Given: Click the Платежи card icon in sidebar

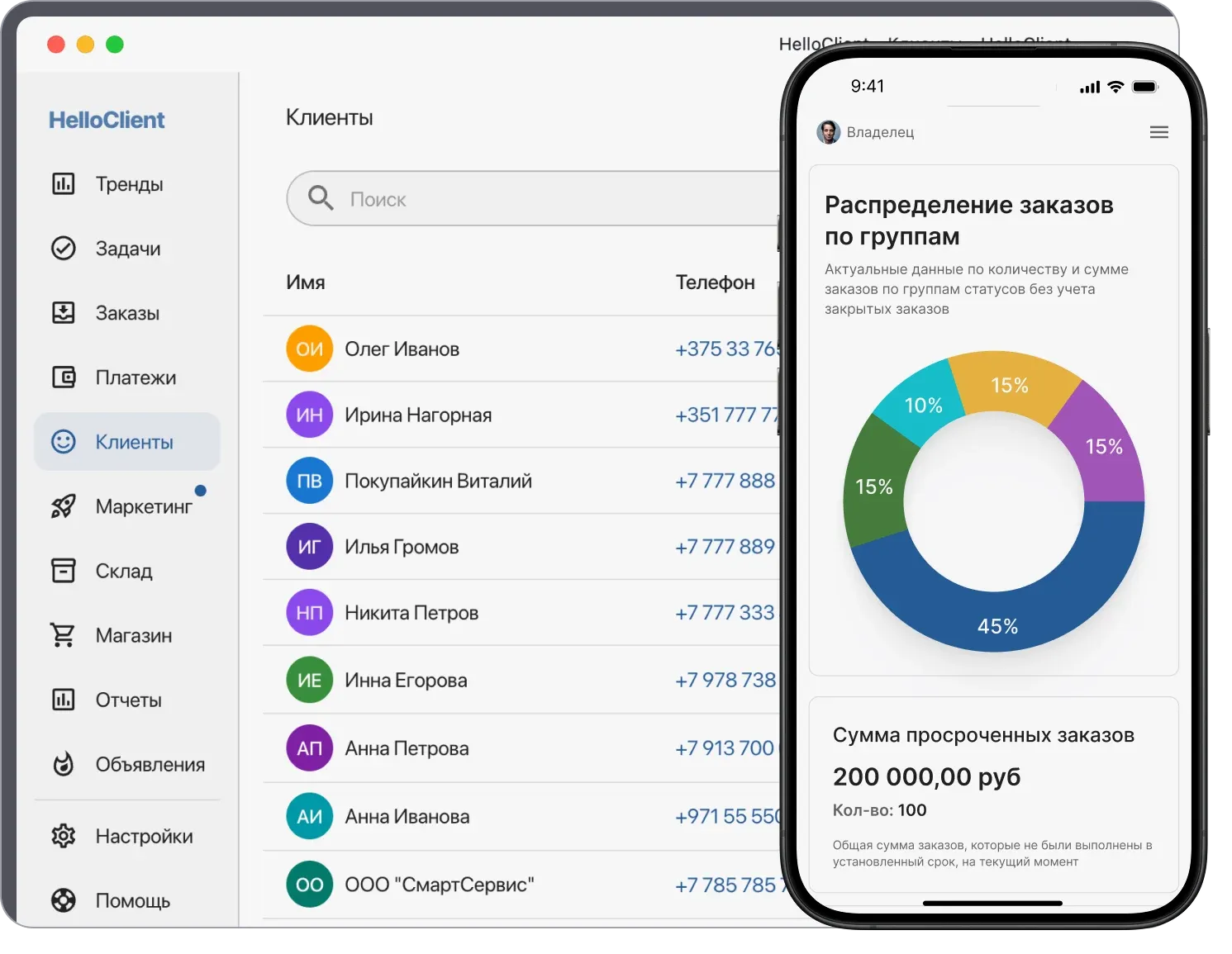Looking at the screenshot, I should pos(64,377).
